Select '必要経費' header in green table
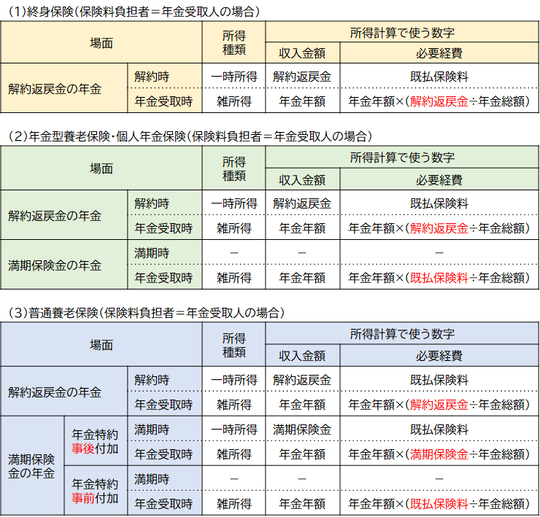Image resolution: width=540 pixels, height=517 pixels. [439, 180]
